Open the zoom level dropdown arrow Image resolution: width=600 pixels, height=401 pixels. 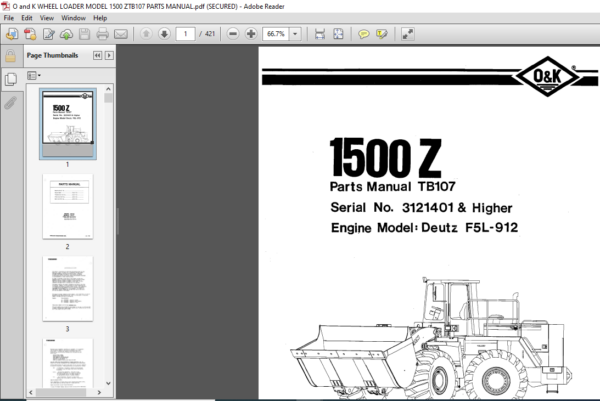(295, 34)
